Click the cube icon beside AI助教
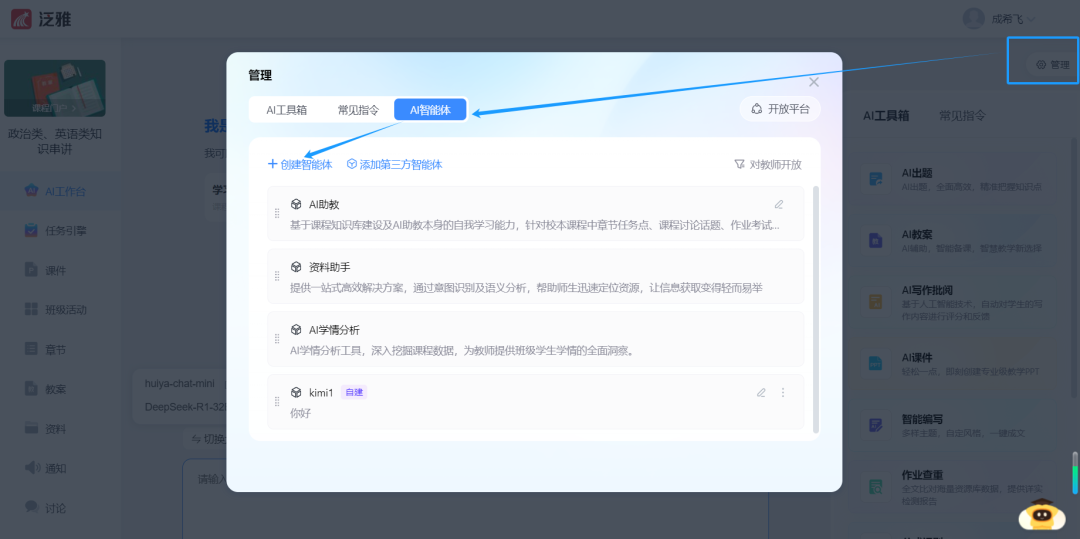 (296, 204)
